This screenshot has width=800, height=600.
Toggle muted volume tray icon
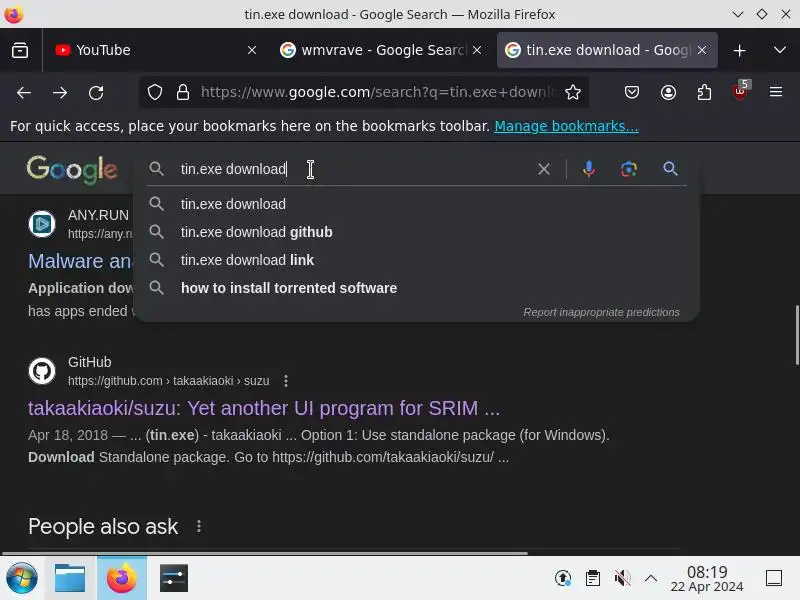tap(622, 579)
